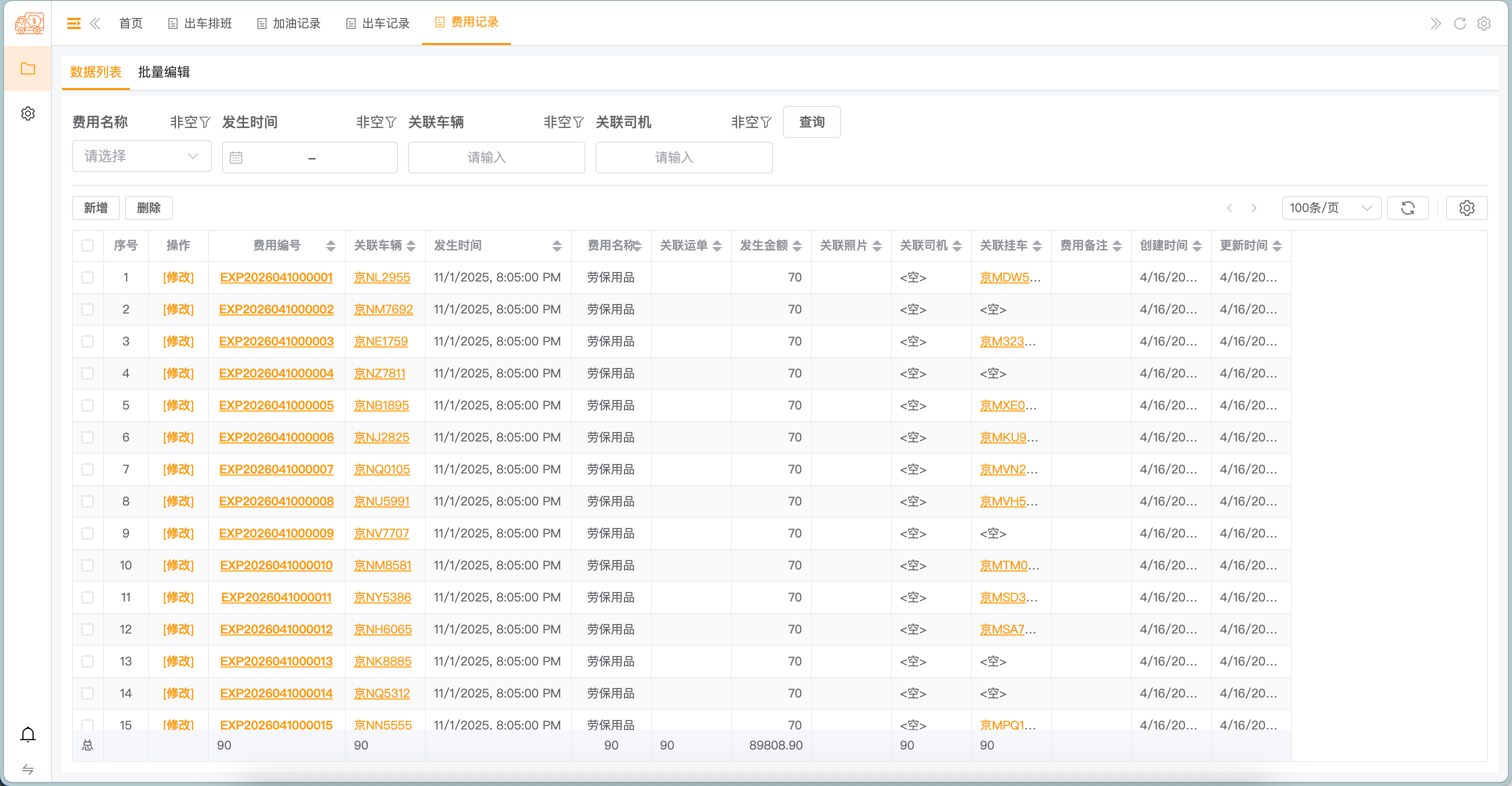Open the hamburger menu icon
The height and width of the screenshot is (786, 1512).
click(x=74, y=23)
